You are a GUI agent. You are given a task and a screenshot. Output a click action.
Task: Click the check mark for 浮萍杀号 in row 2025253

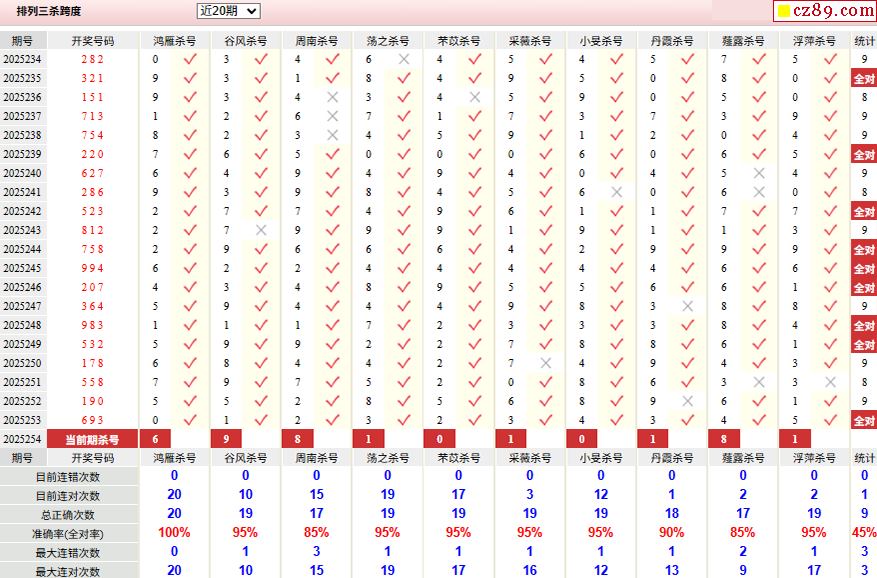[830, 420]
